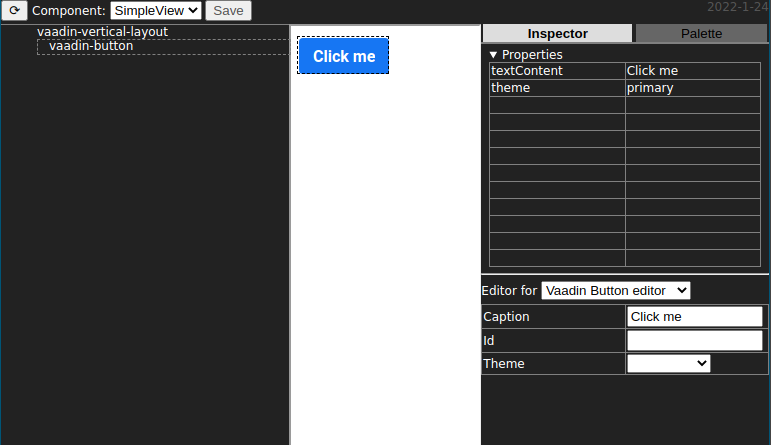Select the textContent property name cell

click(x=556, y=71)
